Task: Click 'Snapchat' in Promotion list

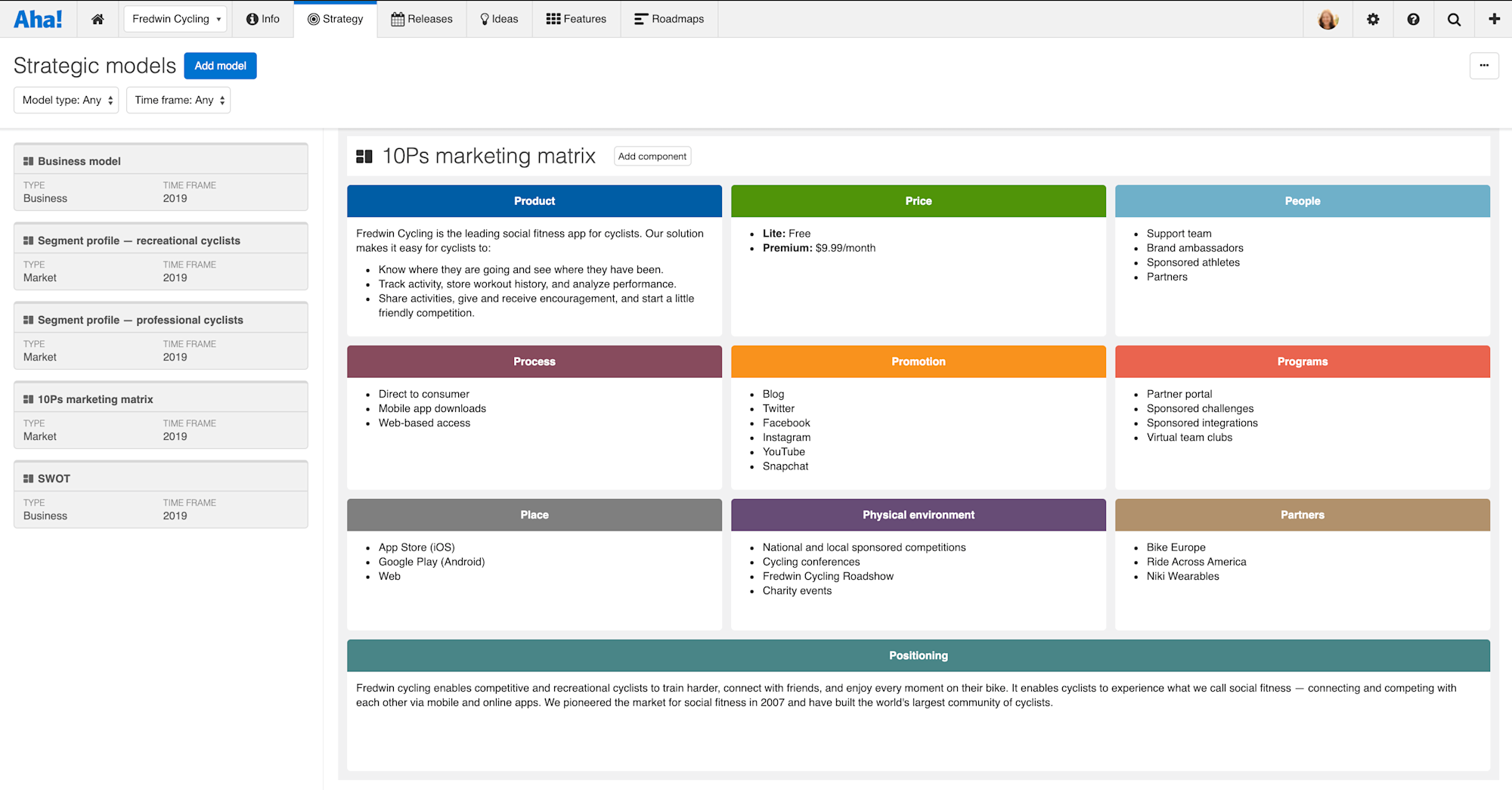Action: tap(785, 466)
